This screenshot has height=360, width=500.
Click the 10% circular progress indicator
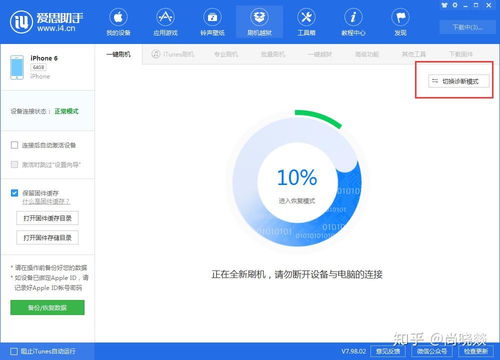(x=297, y=180)
